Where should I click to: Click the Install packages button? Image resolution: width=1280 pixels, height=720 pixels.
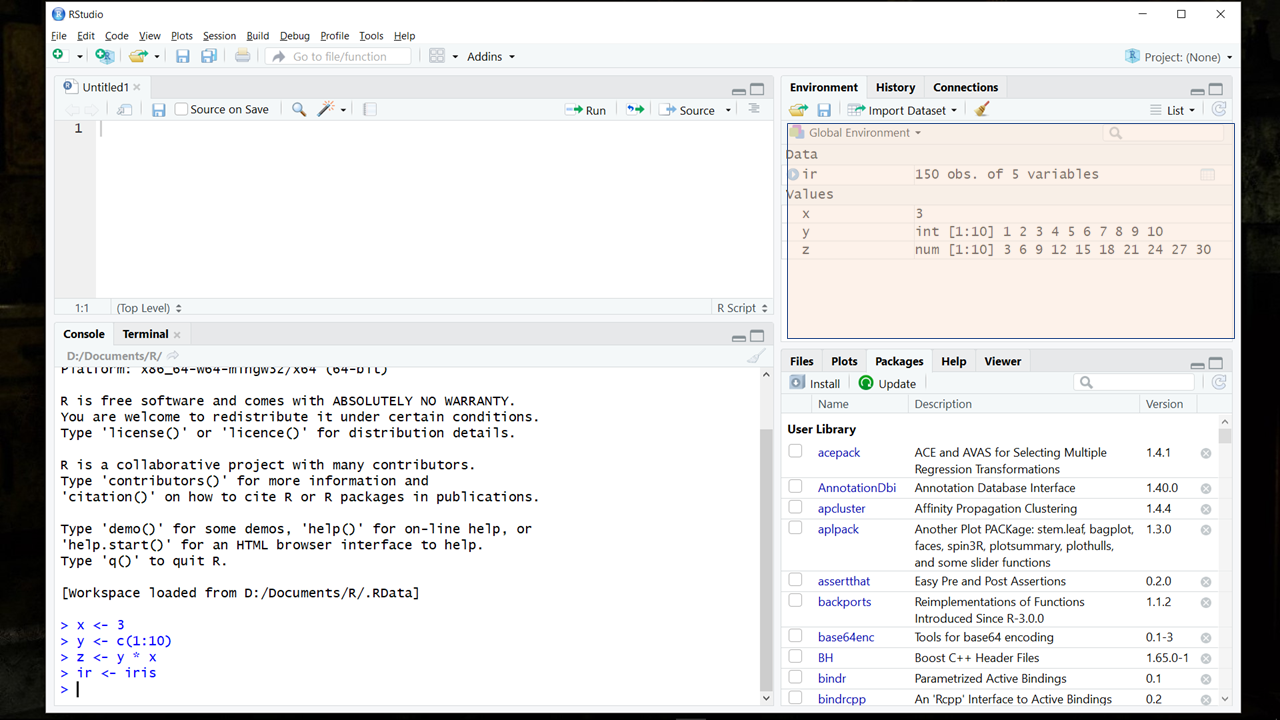pyautogui.click(x=815, y=383)
